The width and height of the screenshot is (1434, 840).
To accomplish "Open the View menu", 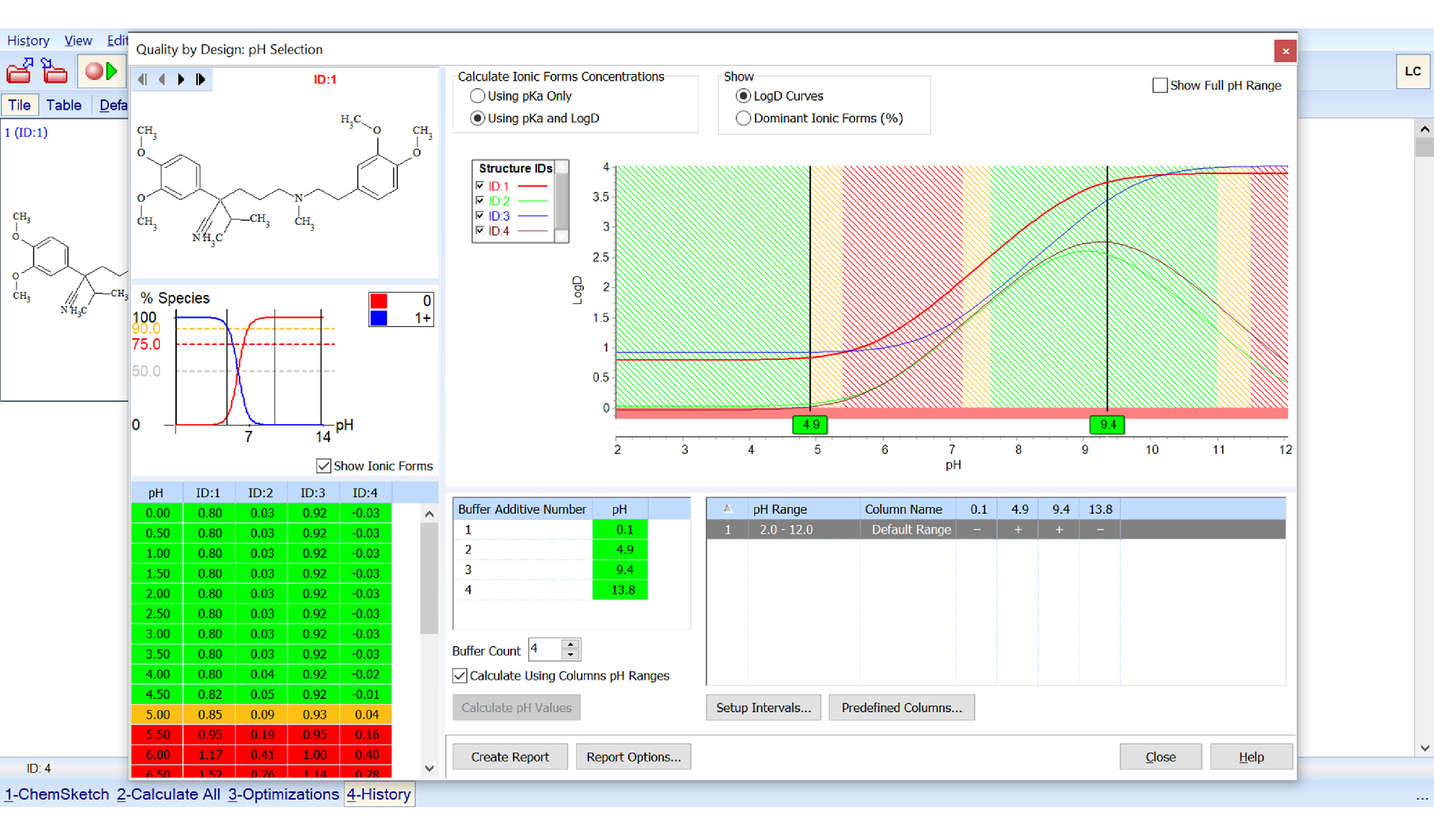I will tap(78, 40).
